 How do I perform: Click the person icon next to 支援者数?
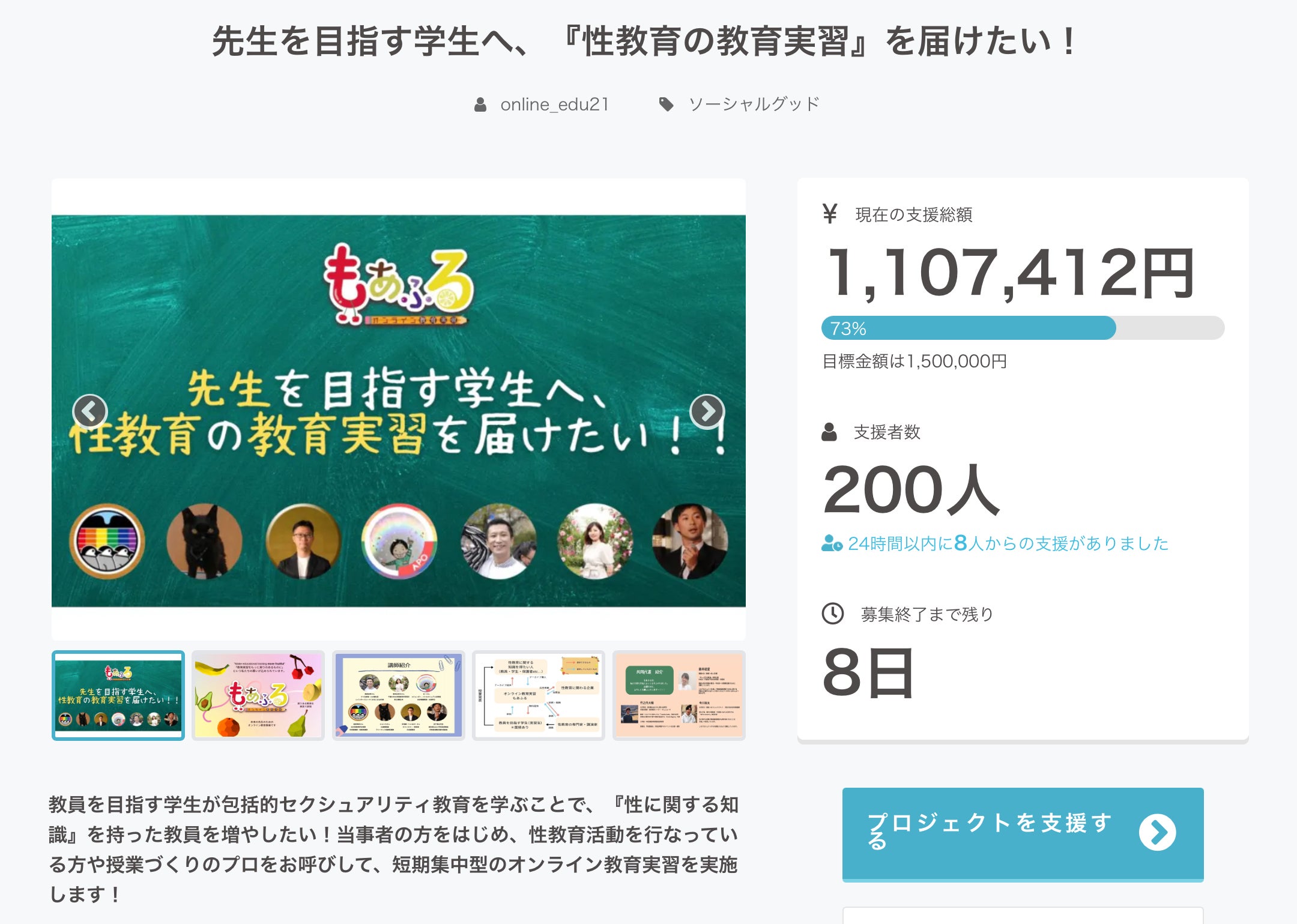pyautogui.click(x=829, y=432)
